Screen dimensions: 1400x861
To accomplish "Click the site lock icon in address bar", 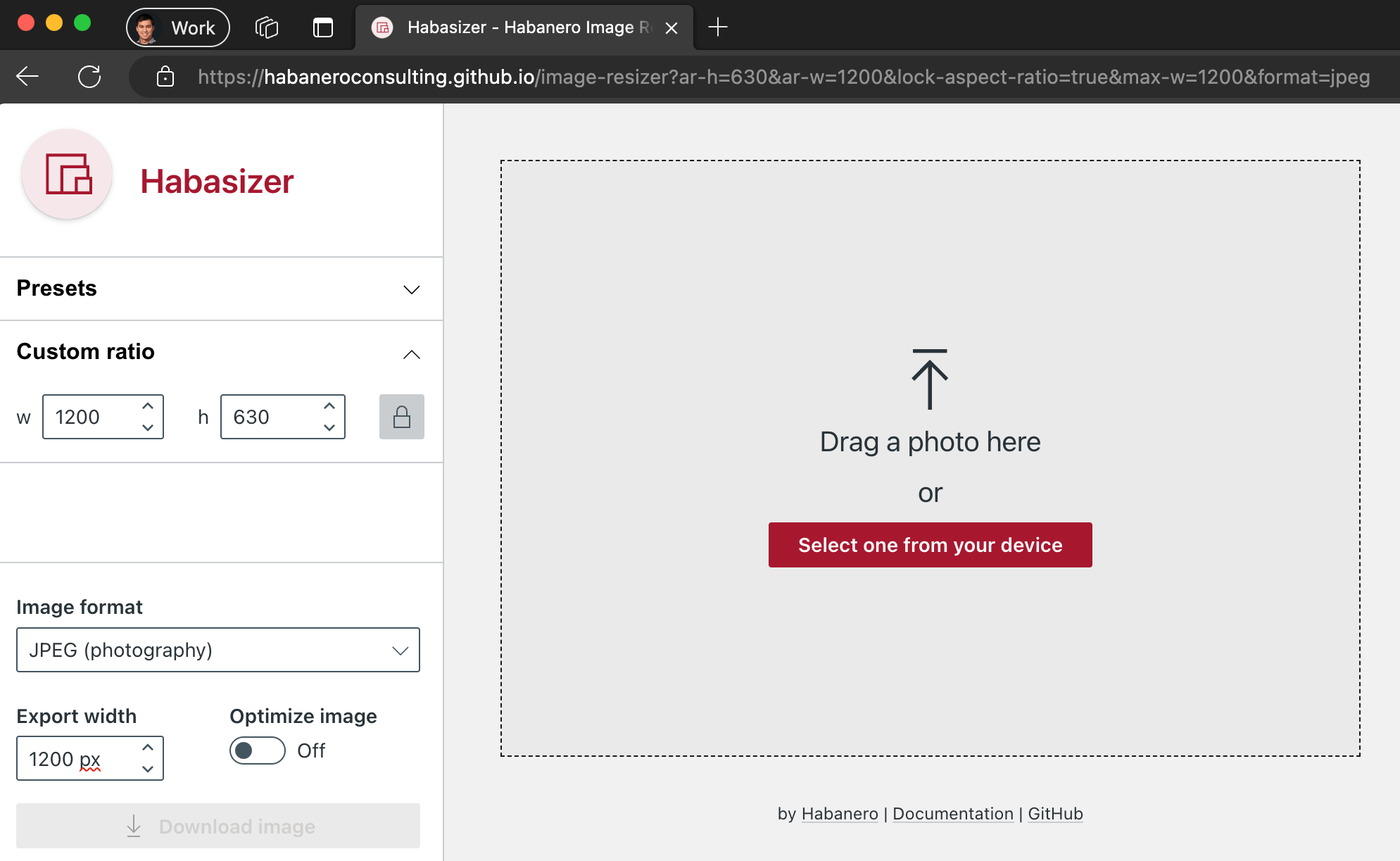I will tap(165, 76).
